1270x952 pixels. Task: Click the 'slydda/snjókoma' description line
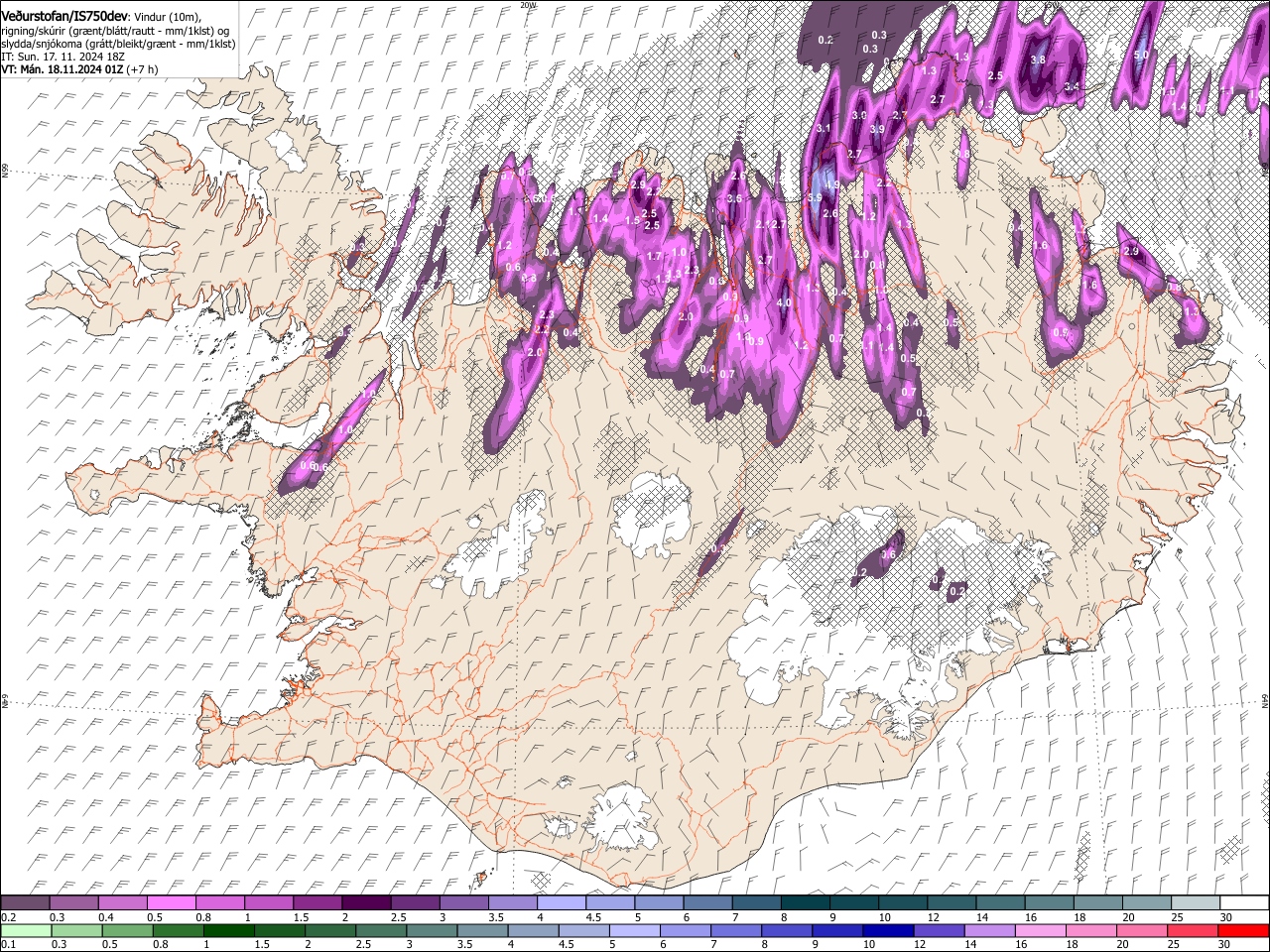118,44
